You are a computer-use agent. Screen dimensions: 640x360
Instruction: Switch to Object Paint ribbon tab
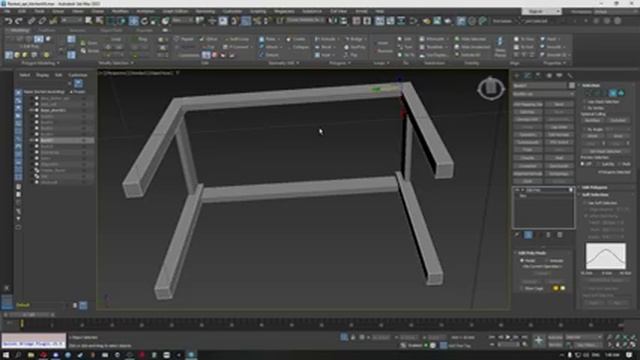click(x=111, y=30)
